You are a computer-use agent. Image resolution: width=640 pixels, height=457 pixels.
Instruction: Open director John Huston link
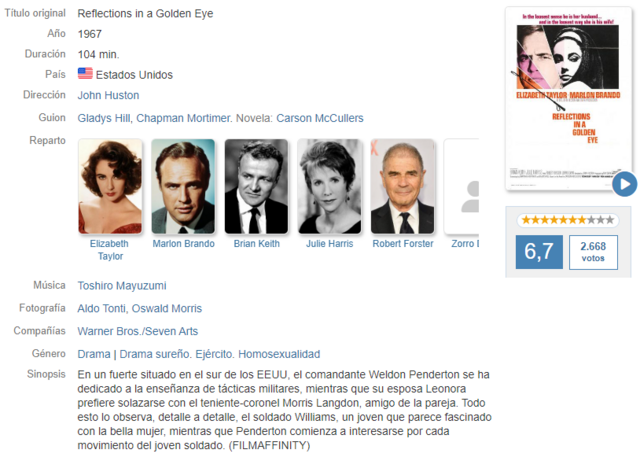click(108, 95)
